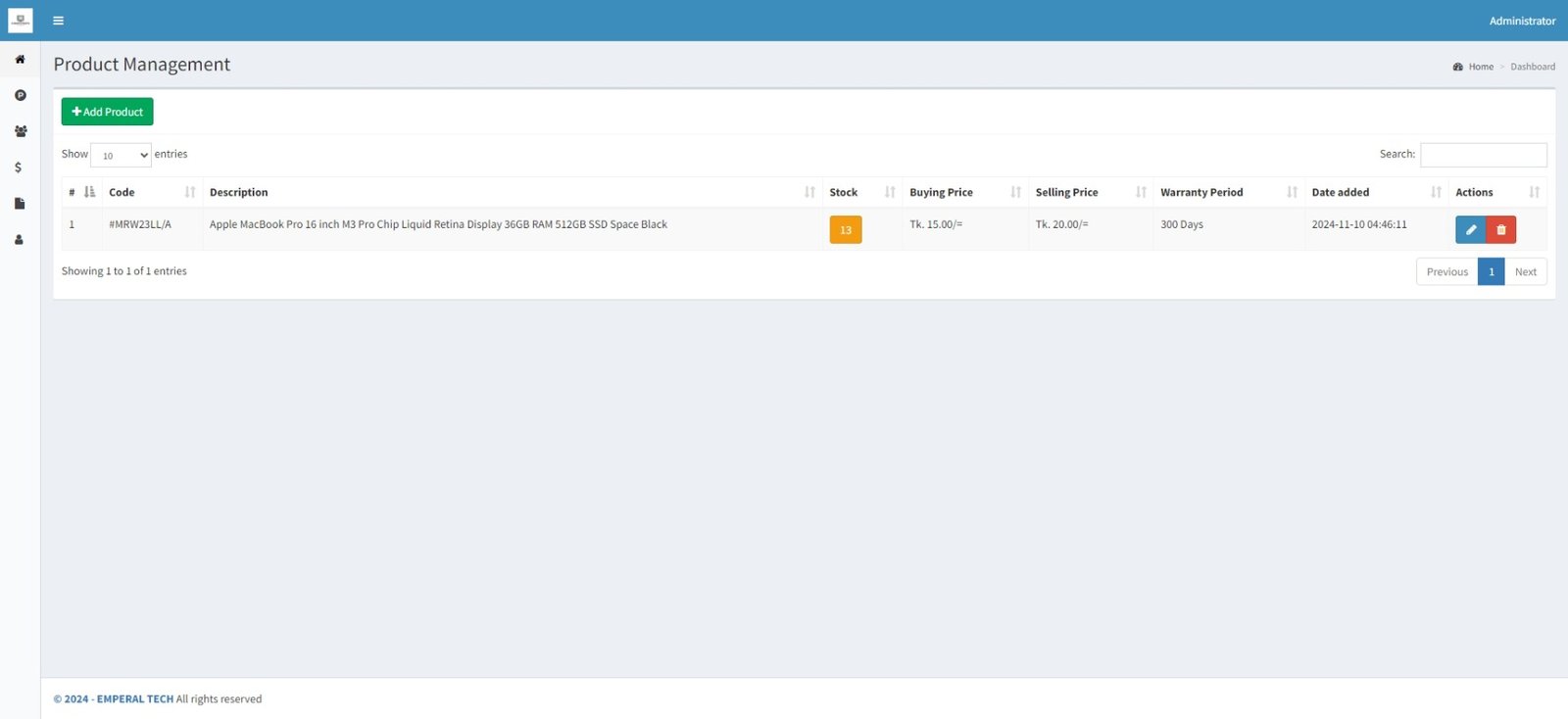Image resolution: width=1568 pixels, height=719 pixels.
Task: Follow the Home breadcrumb link
Action: click(1481, 67)
